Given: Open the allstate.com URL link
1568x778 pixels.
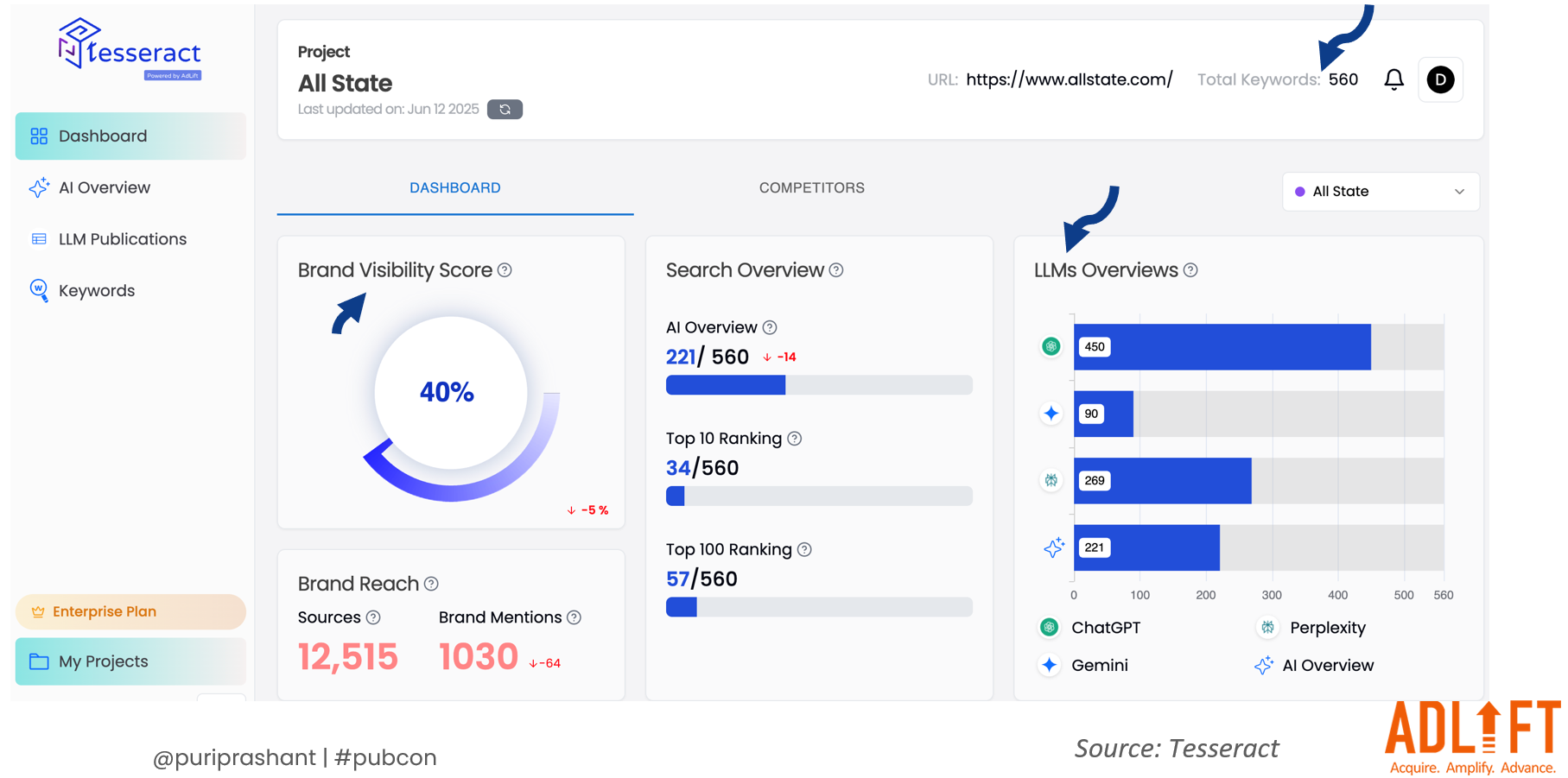Looking at the screenshot, I should 1070,79.
